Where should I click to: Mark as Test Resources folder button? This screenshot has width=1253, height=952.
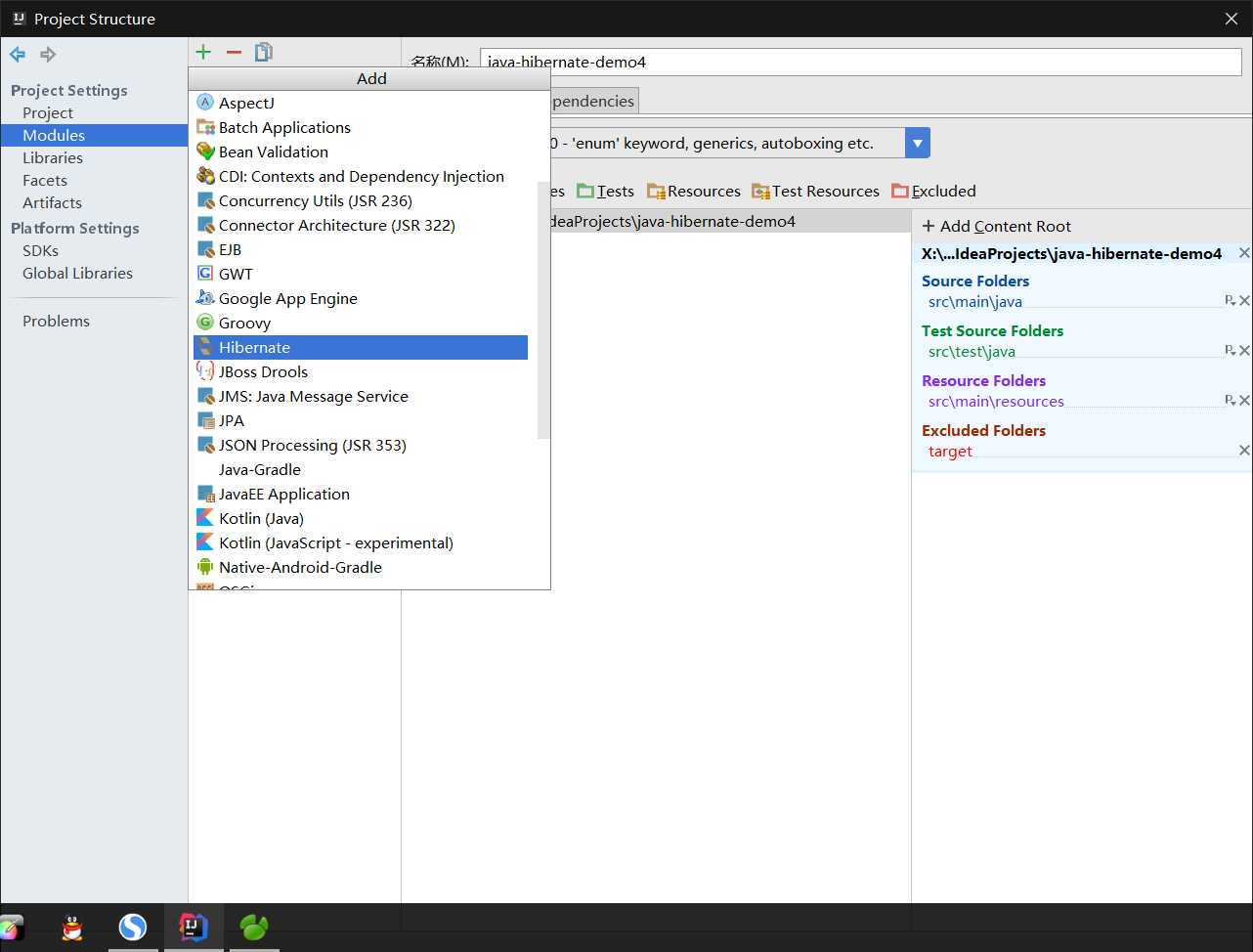816,191
